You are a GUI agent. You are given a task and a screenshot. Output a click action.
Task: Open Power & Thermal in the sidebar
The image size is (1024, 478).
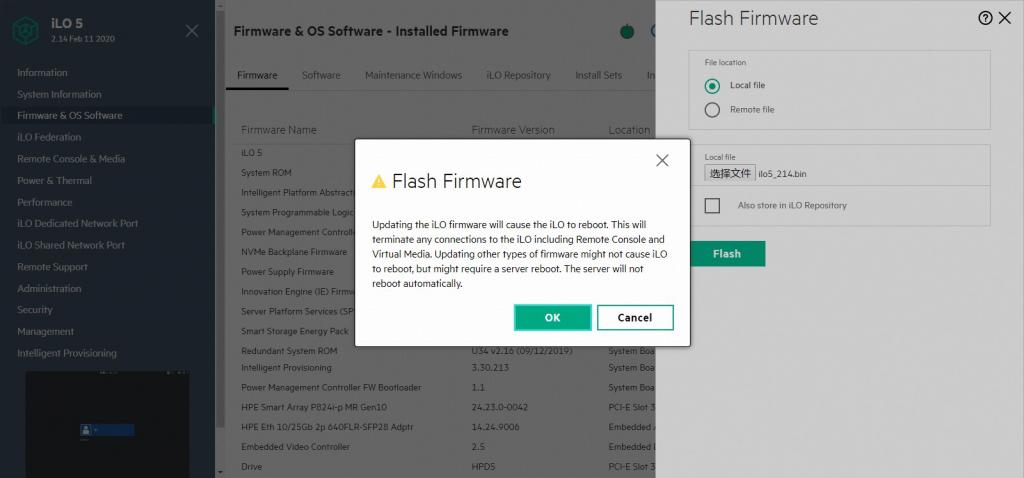(x=54, y=181)
